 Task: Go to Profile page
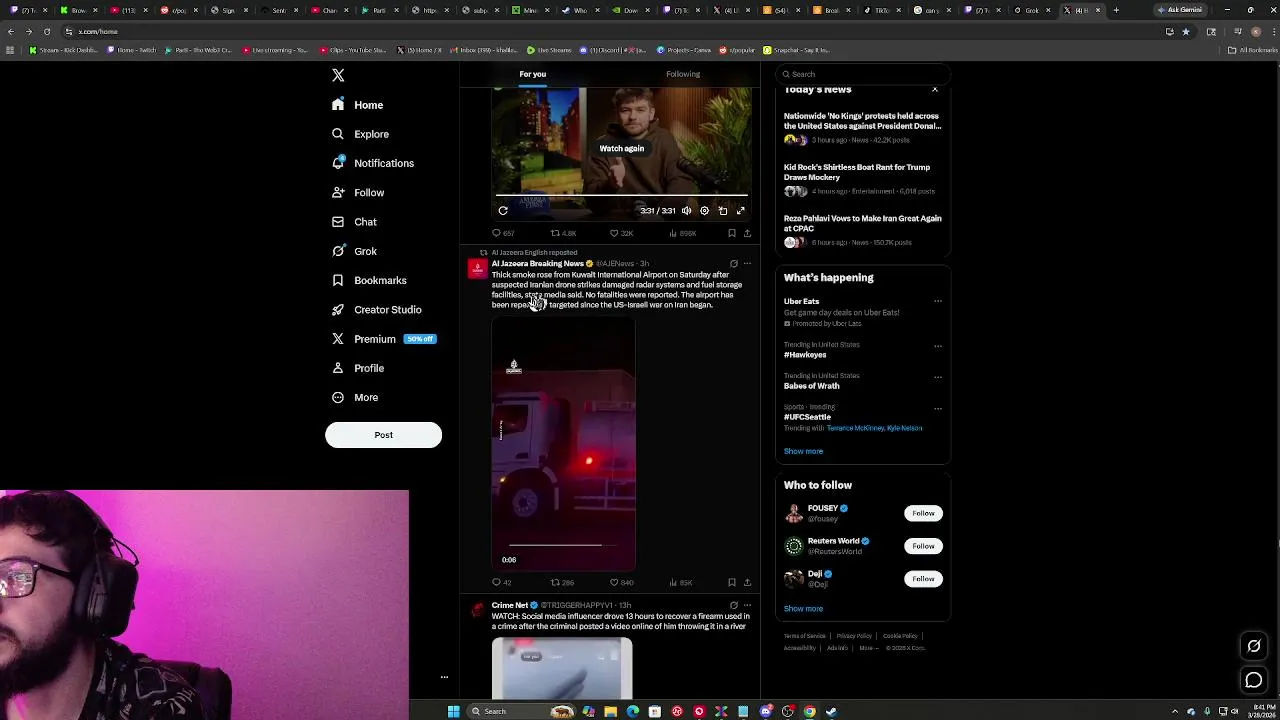(x=358, y=368)
